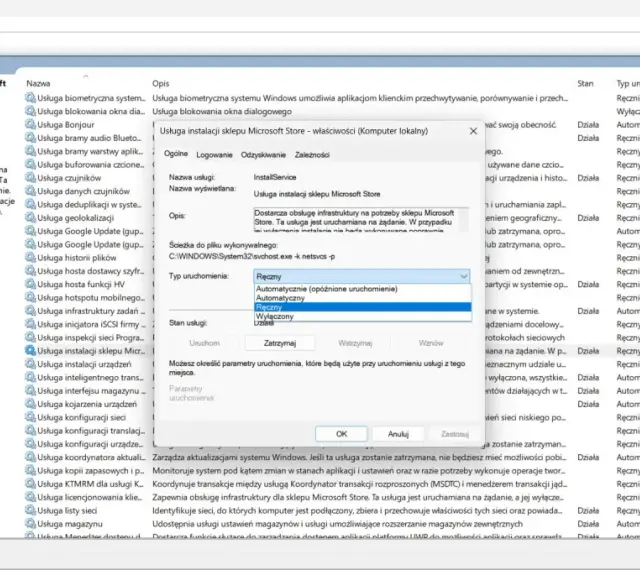Click the svchost.exe executable path text
This screenshot has width=640, height=570.
tap(252, 256)
